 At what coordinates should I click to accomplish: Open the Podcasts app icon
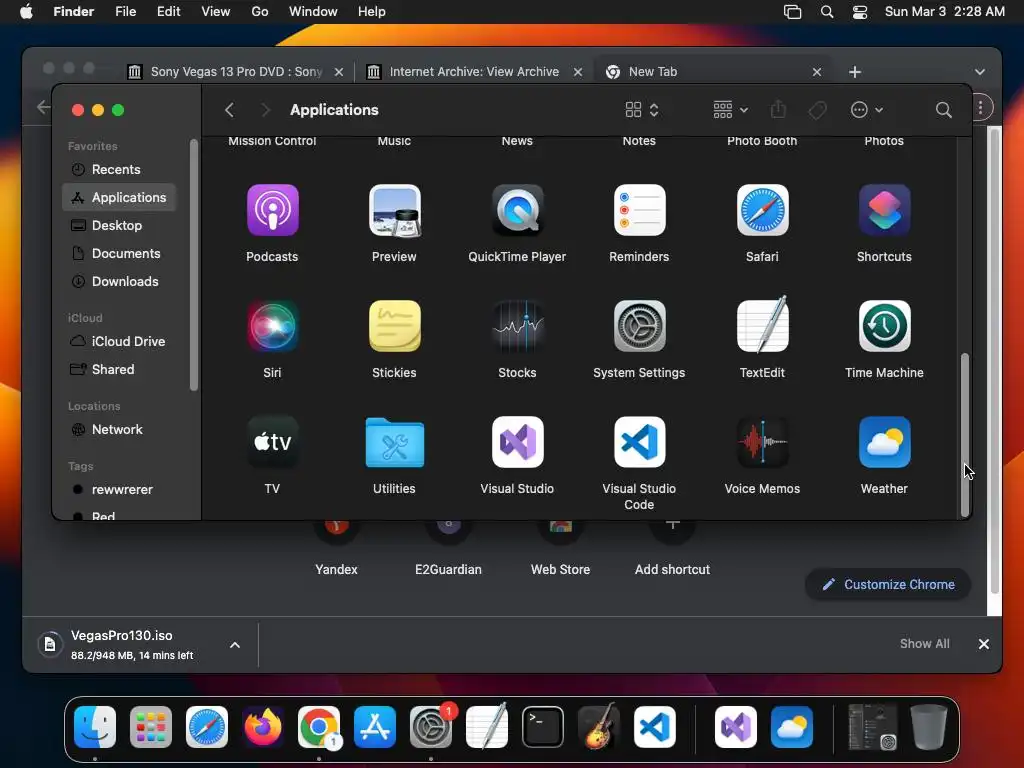(272, 210)
